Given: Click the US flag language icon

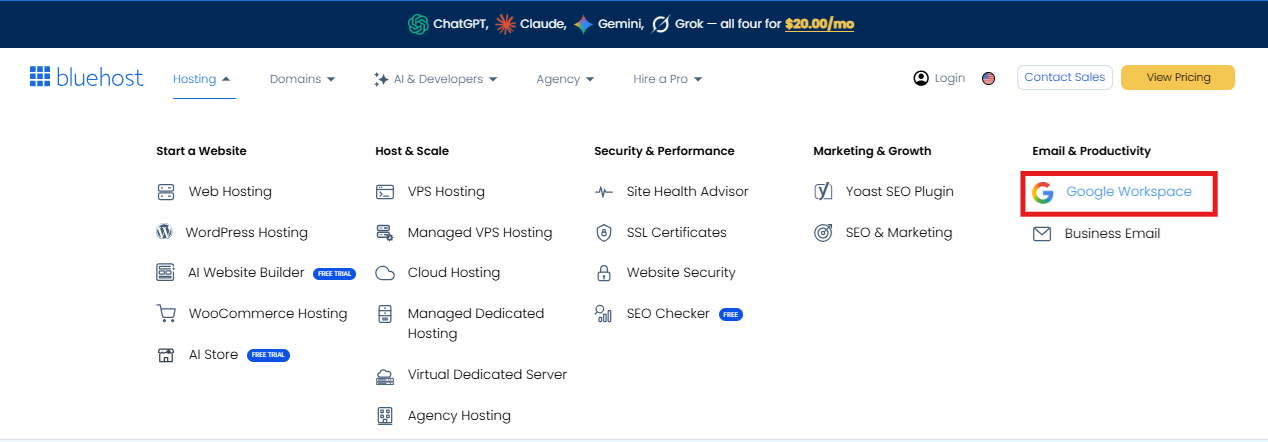Looking at the screenshot, I should click(989, 78).
